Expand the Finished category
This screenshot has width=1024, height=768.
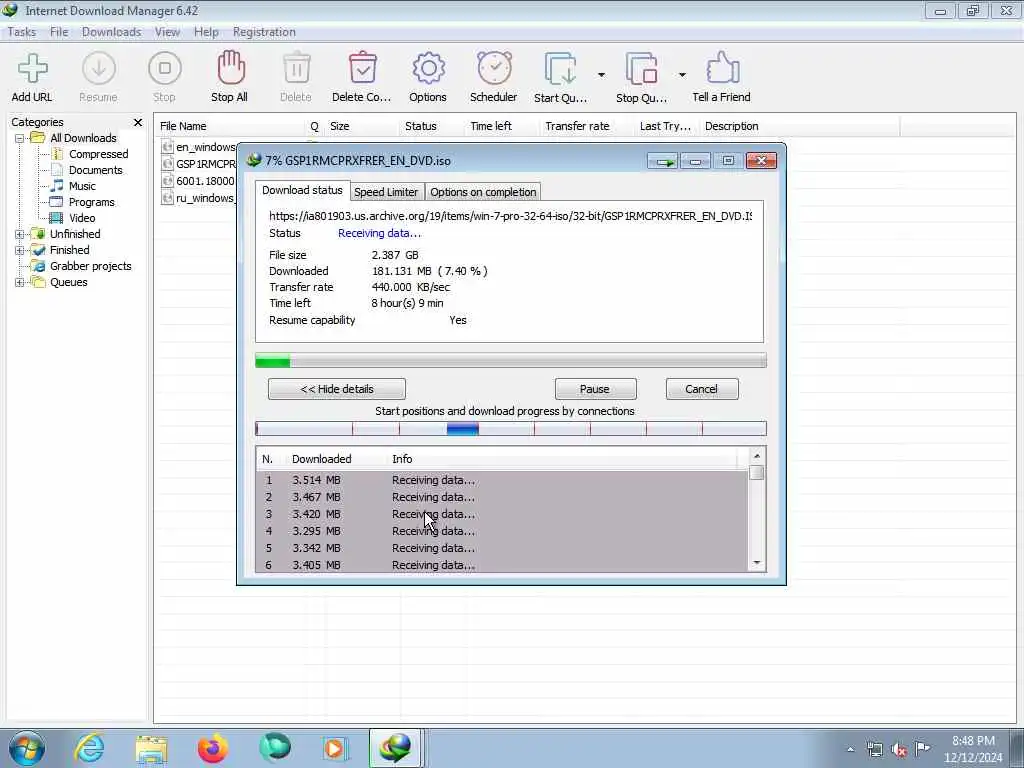pyautogui.click(x=20, y=250)
